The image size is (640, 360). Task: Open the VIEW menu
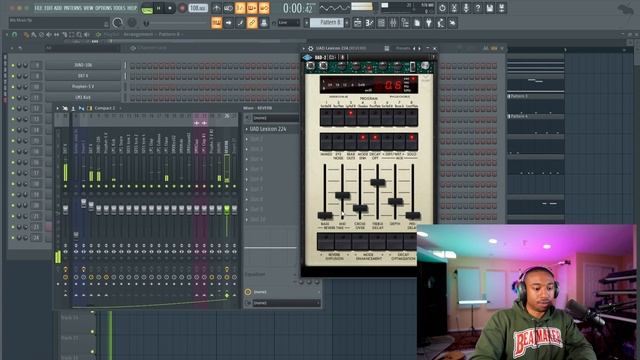[x=88, y=8]
